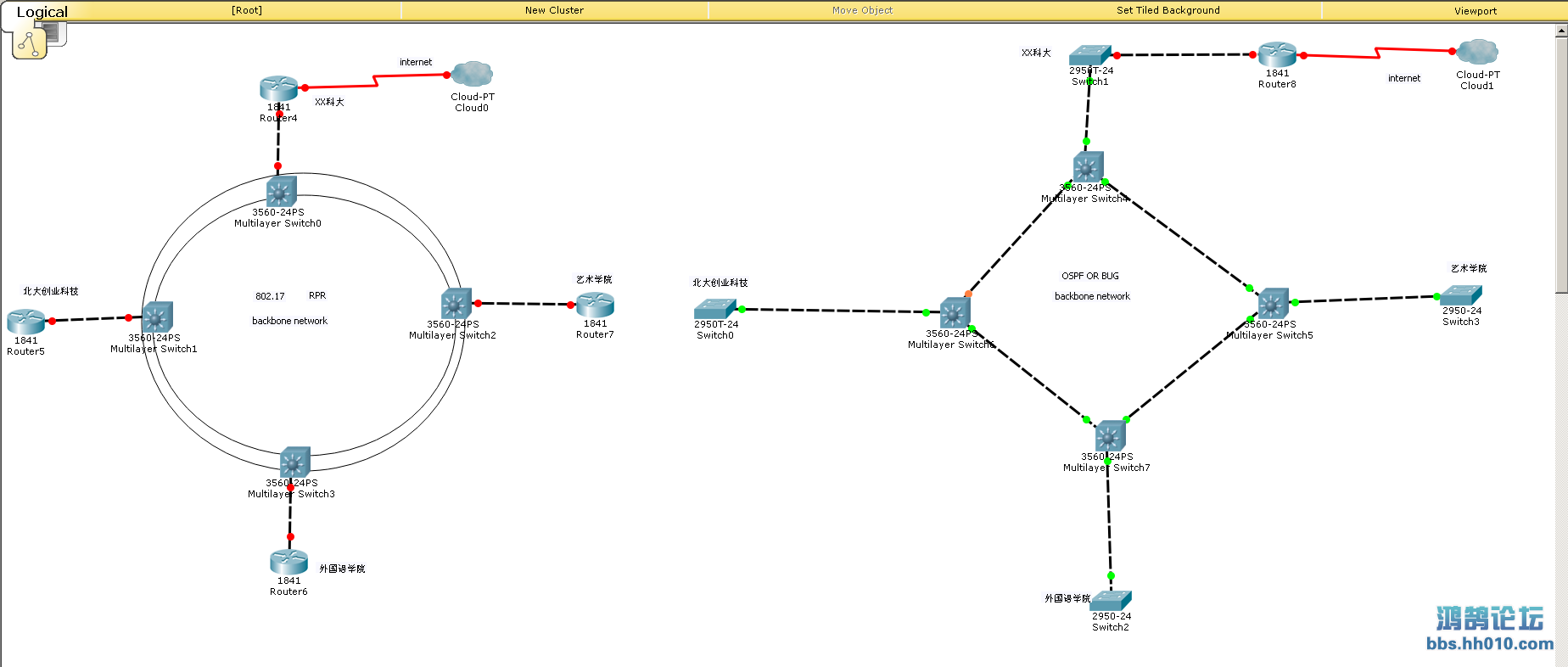Screen dimensions: 1568x667
Task: Select Cloud1 Cloud-PT icon
Action: 1477,52
